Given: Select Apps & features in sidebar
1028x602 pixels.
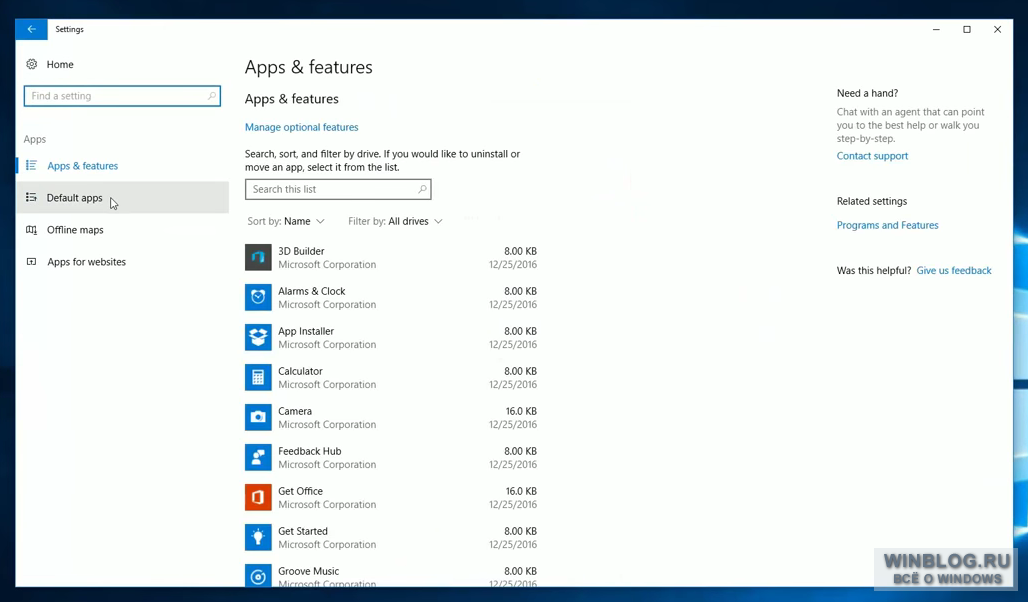Looking at the screenshot, I should [83, 166].
